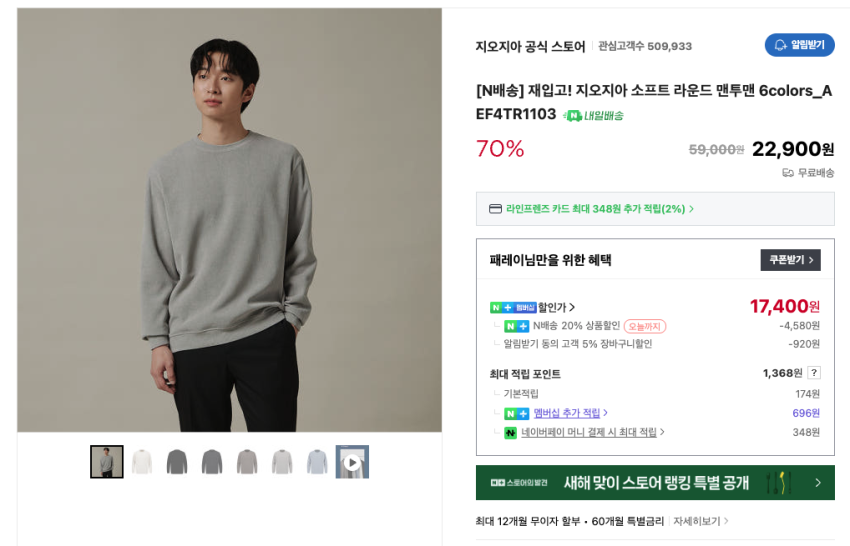Click the credit card icon for 라인프렌즈 카드

(495, 209)
